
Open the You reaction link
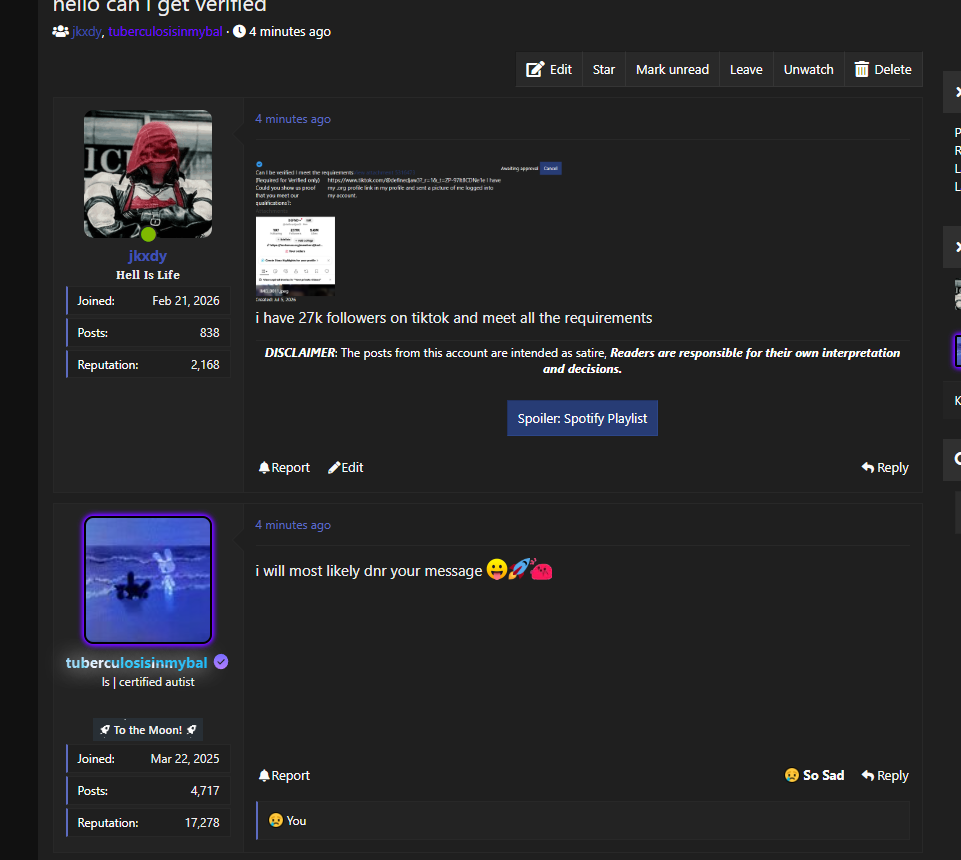click(x=296, y=821)
